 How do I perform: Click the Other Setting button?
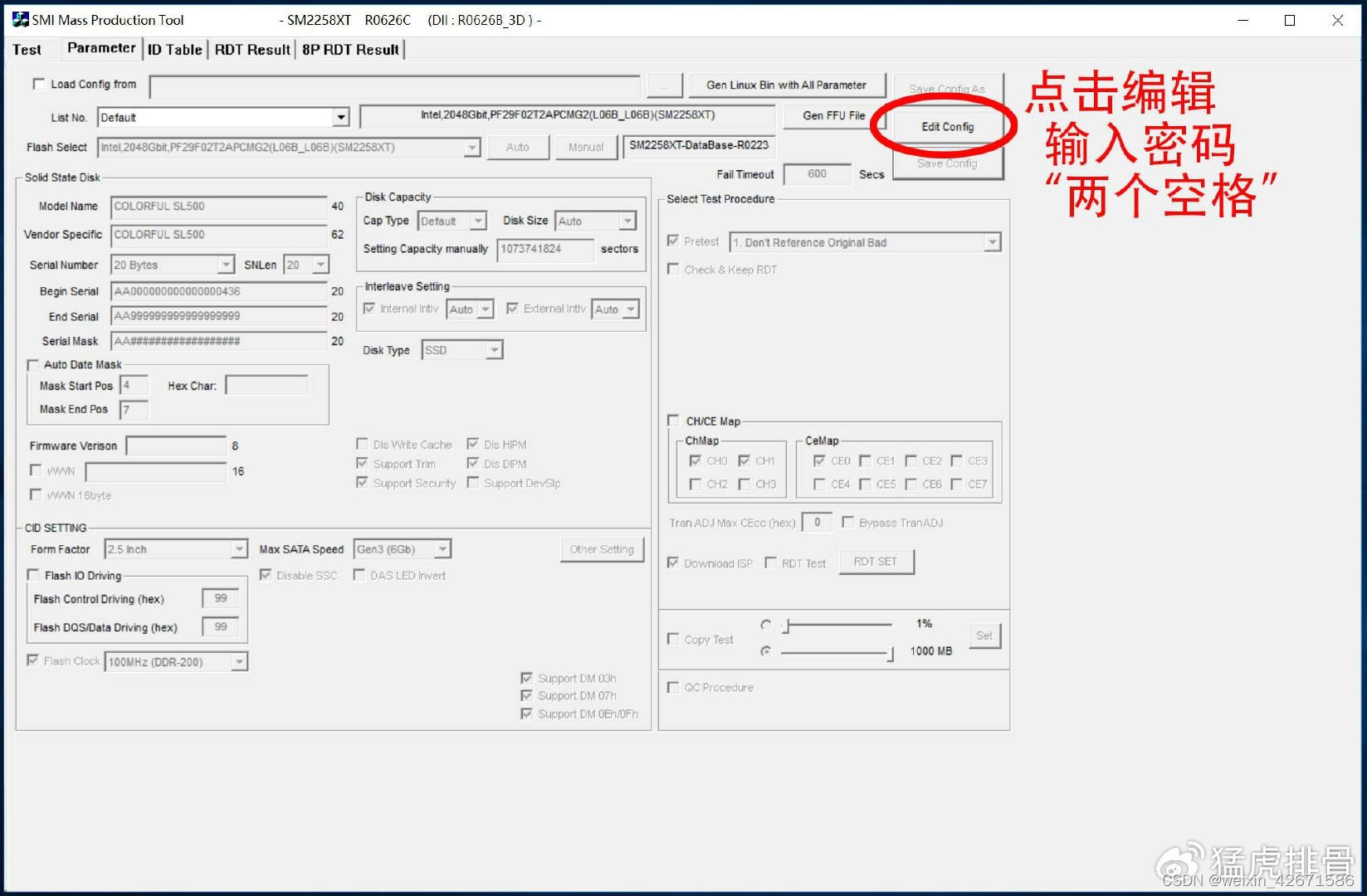click(602, 549)
